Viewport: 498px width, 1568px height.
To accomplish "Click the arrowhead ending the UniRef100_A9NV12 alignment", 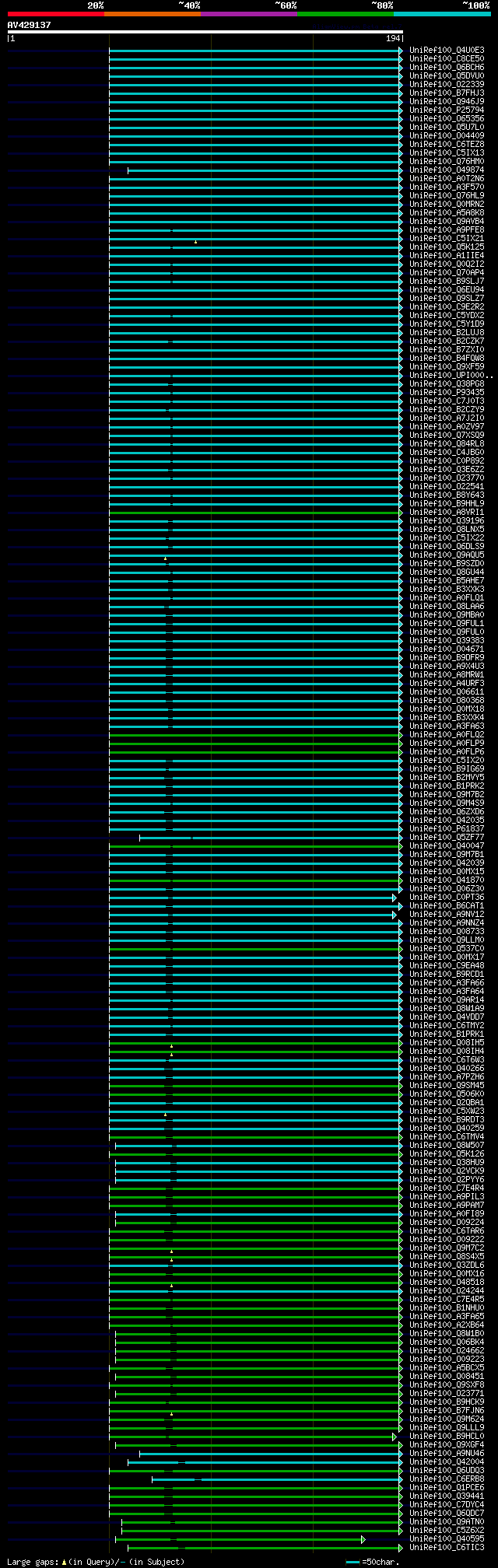I will 395,915.
